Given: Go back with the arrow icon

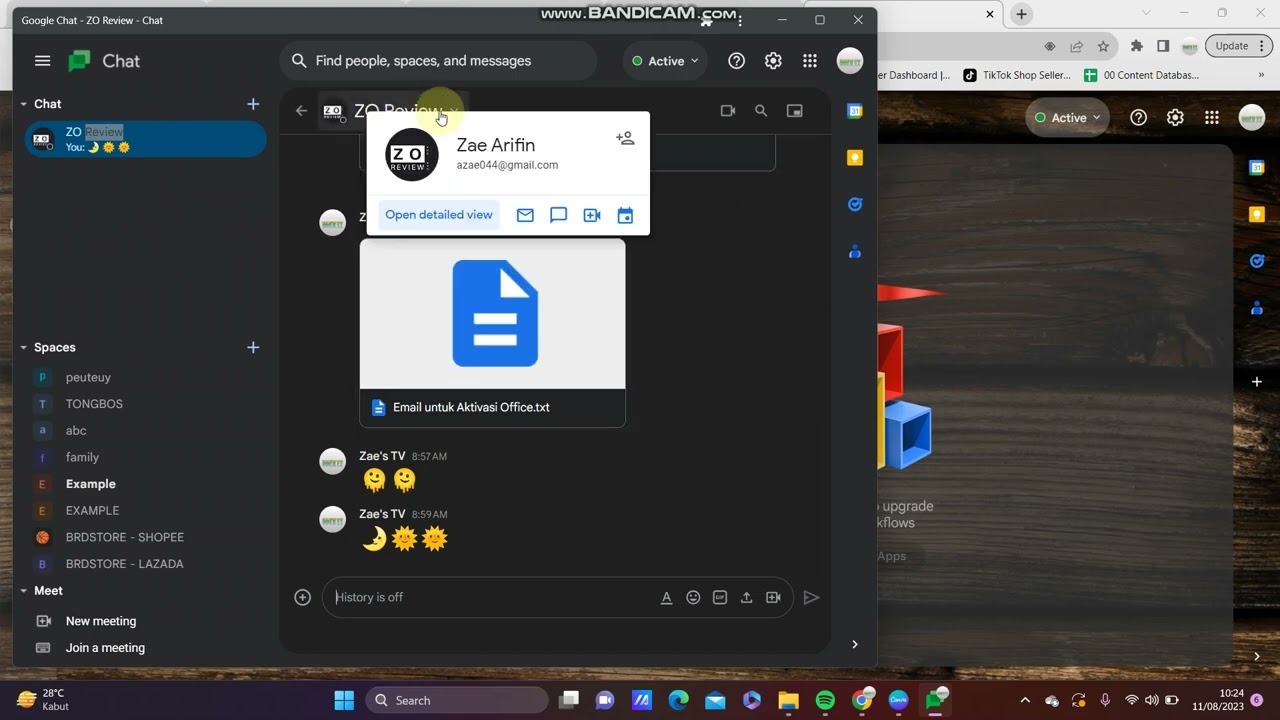Looking at the screenshot, I should [x=301, y=111].
